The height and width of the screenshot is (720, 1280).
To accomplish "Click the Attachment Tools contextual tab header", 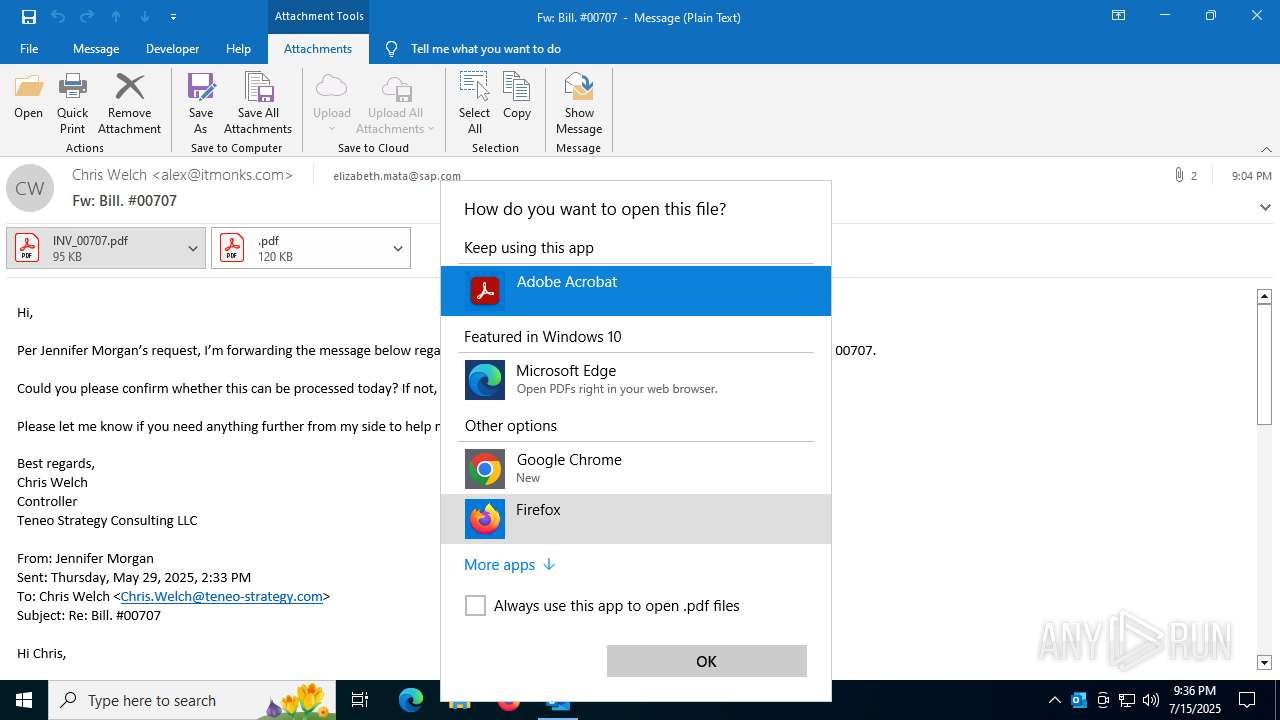I will (319, 16).
